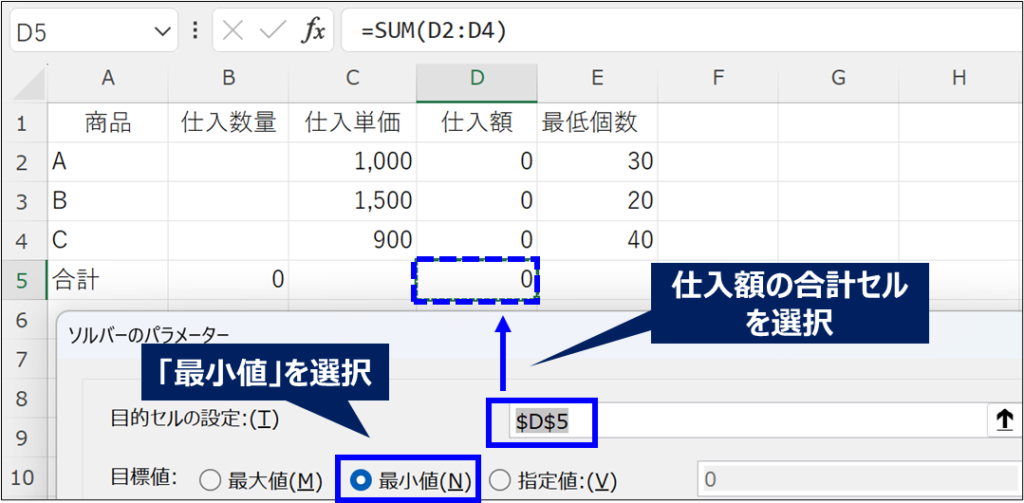Click the enter checkmark icon in formula bar
Image resolution: width=1024 pixels, height=503 pixels.
point(272,31)
